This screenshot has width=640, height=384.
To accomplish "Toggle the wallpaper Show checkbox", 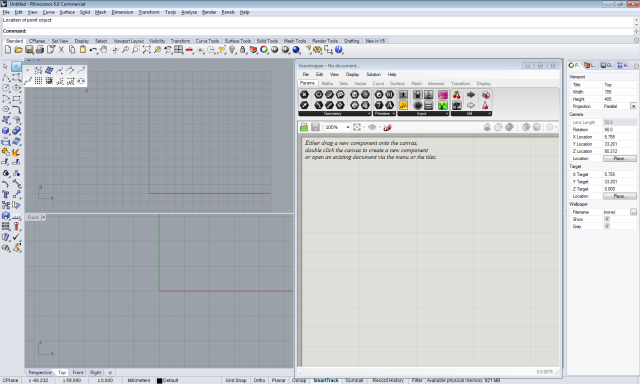I will pos(607,219).
